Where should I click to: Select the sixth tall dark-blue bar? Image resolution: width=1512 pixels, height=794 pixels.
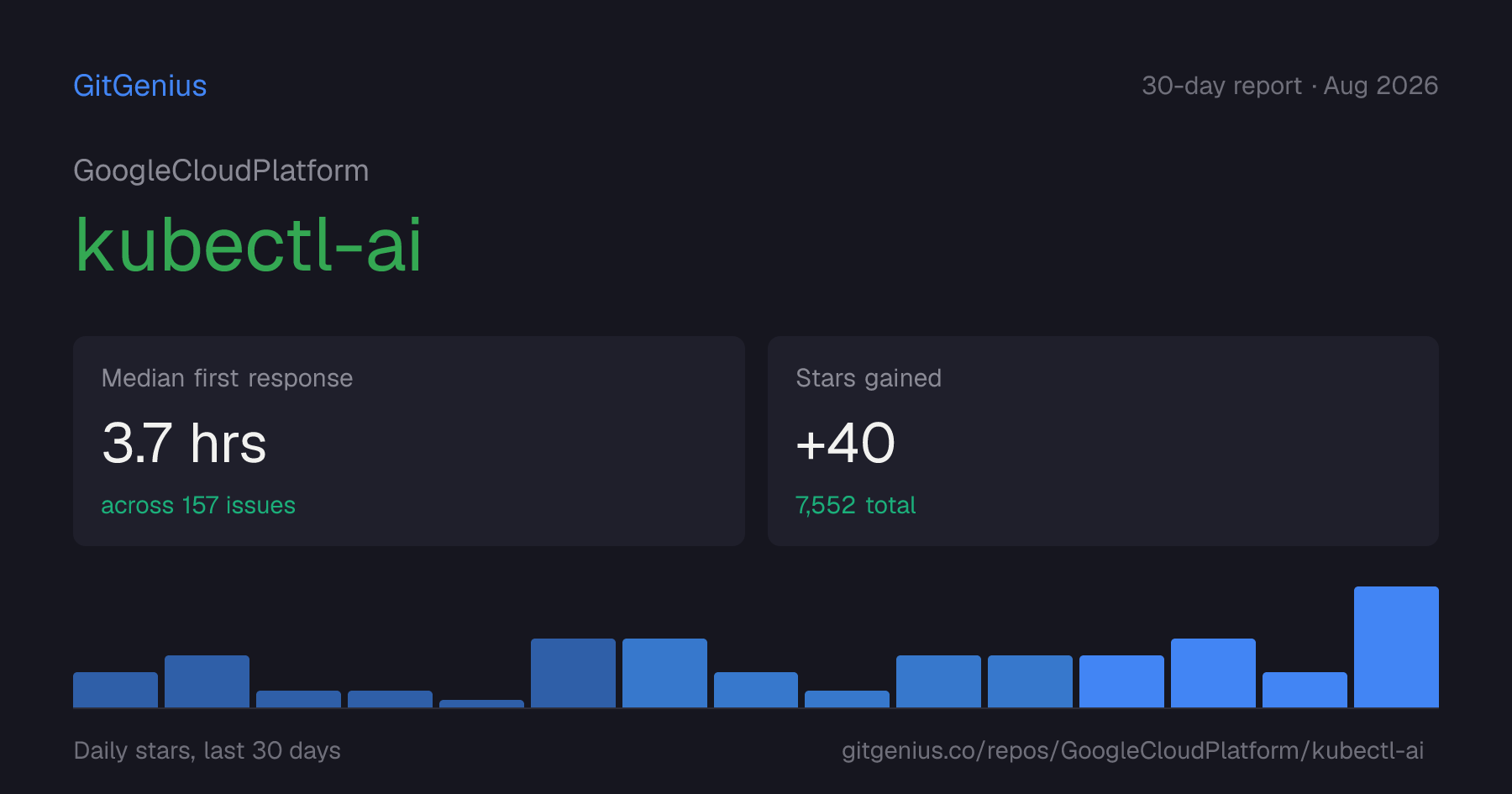[x=573, y=673]
